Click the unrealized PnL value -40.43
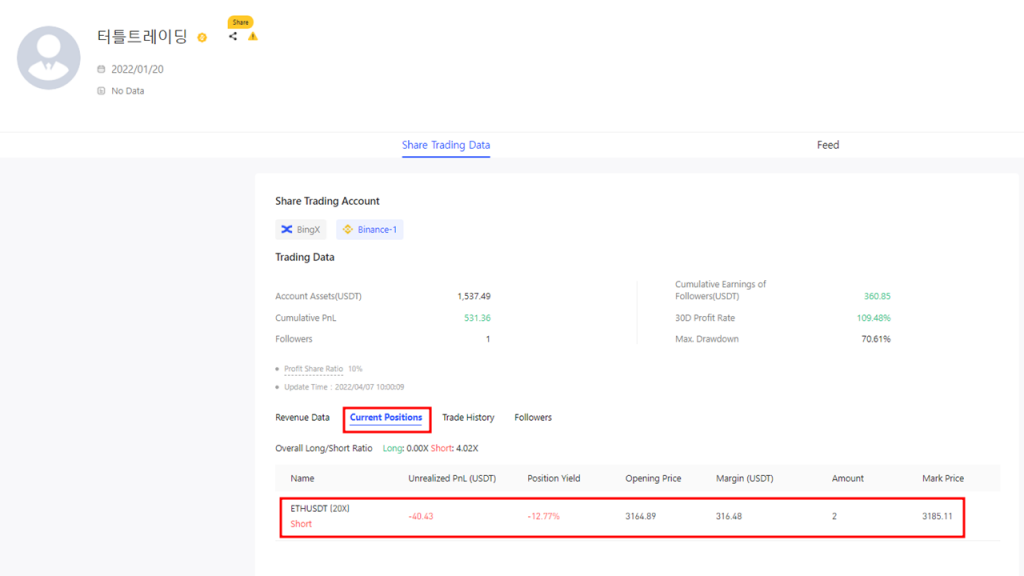 pos(421,516)
